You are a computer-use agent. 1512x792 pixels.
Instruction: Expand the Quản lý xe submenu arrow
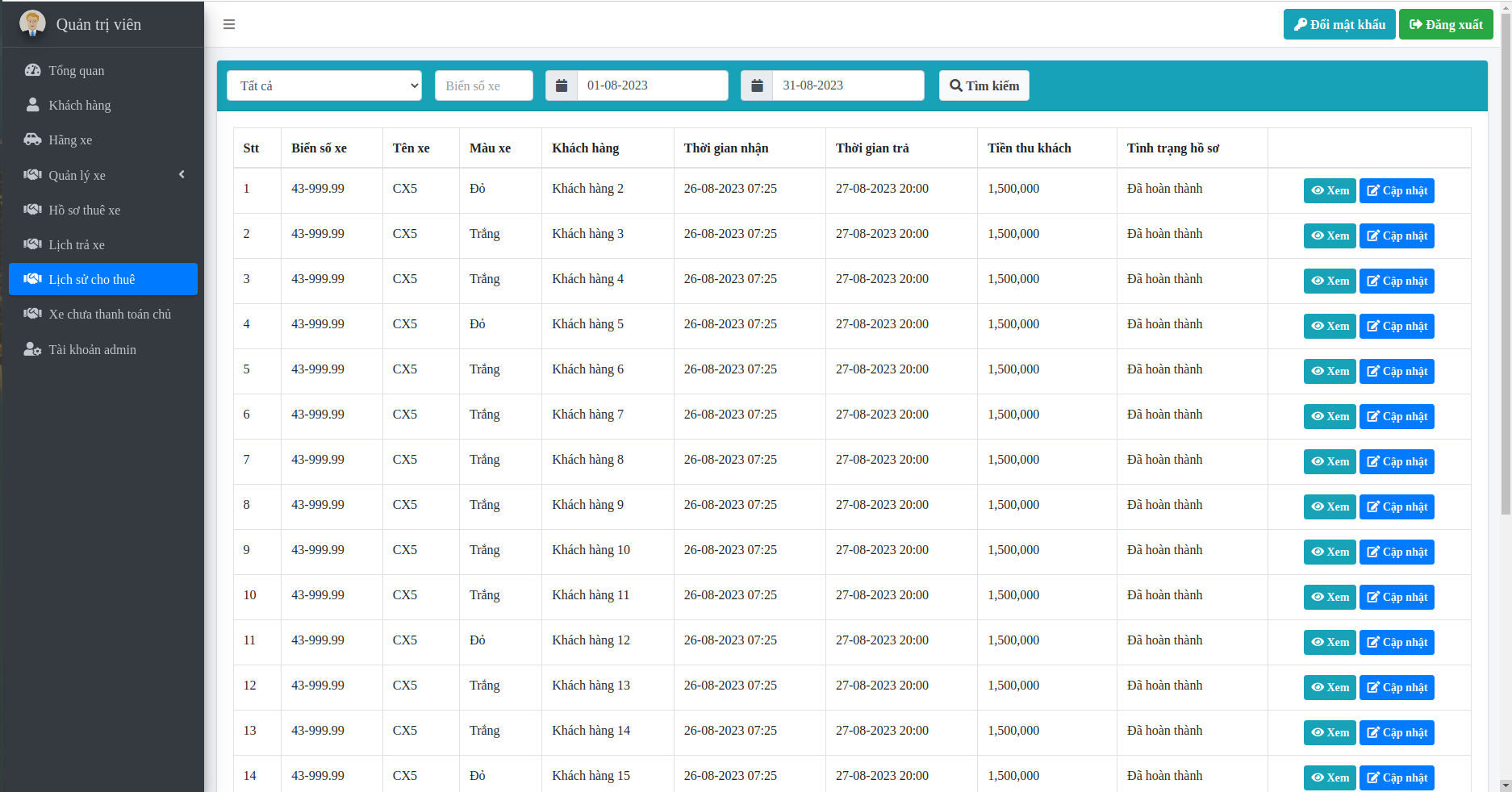click(182, 174)
